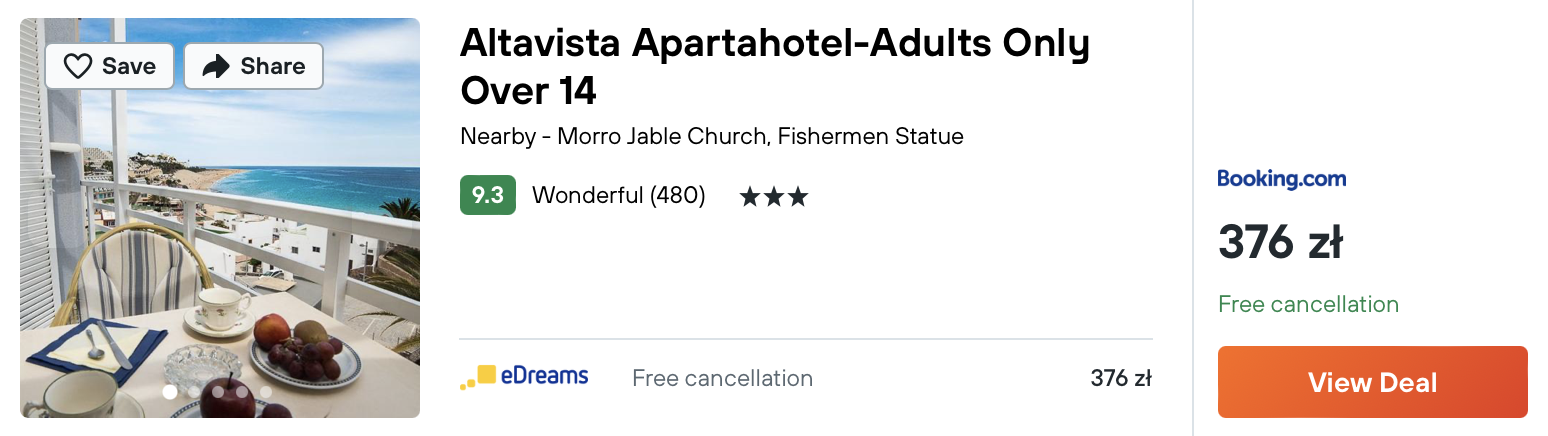
Task: Click the green Free cancellation label
Action: coord(1308,304)
